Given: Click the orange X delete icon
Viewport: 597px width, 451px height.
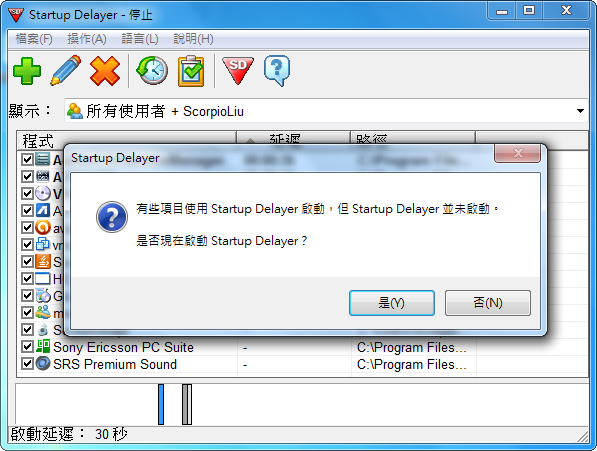Looking at the screenshot, I should (105, 71).
